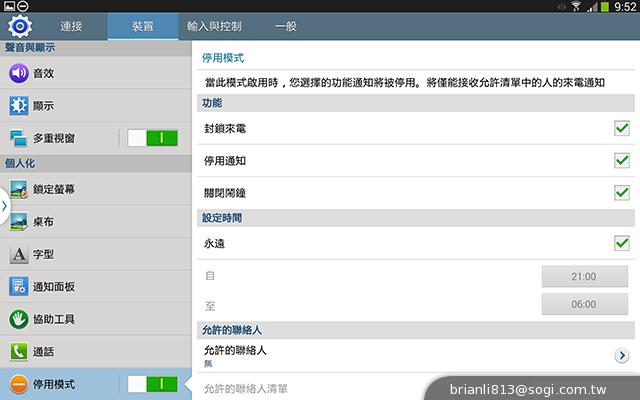The height and width of the screenshot is (400, 640).
Task: Tap the 通話 phone call icon
Action: pyautogui.click(x=18, y=352)
